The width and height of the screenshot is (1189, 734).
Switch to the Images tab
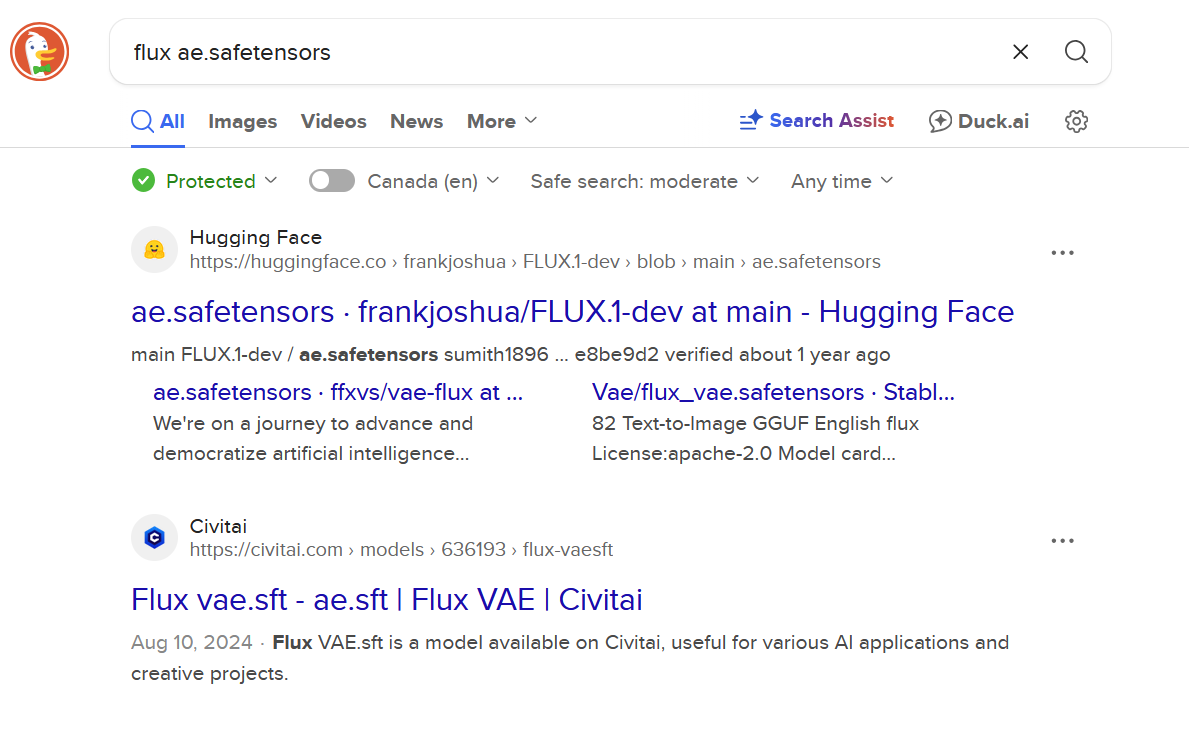(242, 122)
